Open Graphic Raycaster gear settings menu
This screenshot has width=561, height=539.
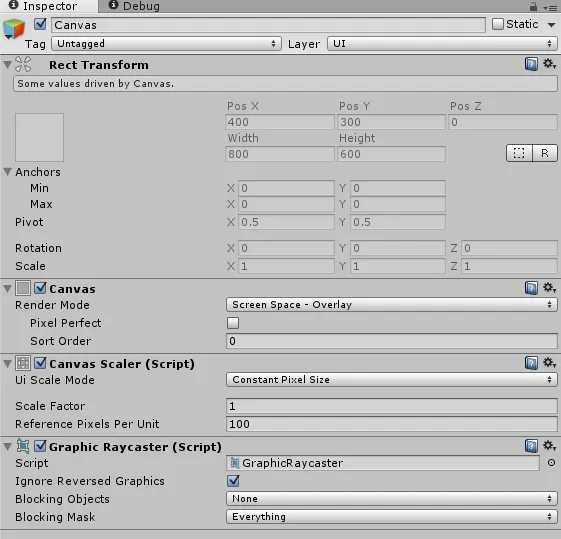(x=549, y=446)
